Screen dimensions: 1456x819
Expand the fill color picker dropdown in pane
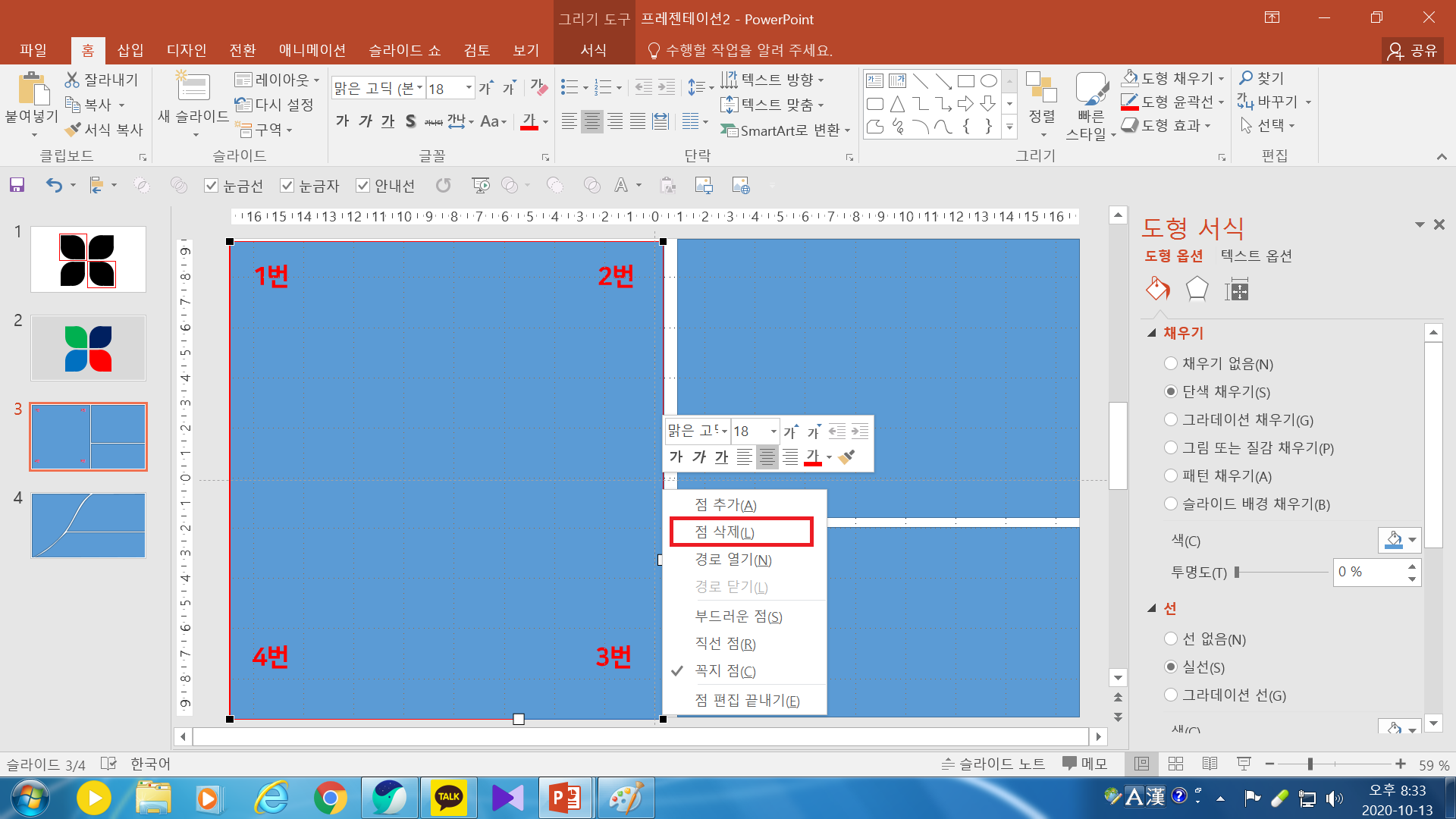(1412, 540)
